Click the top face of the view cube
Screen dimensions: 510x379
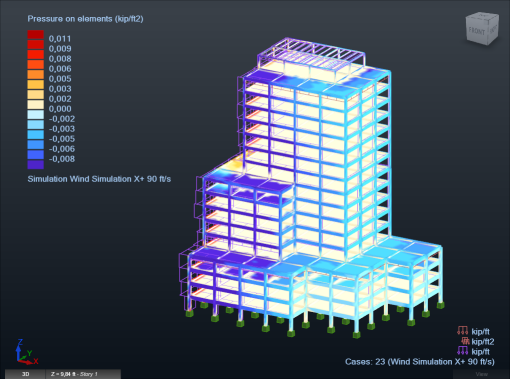click(483, 16)
